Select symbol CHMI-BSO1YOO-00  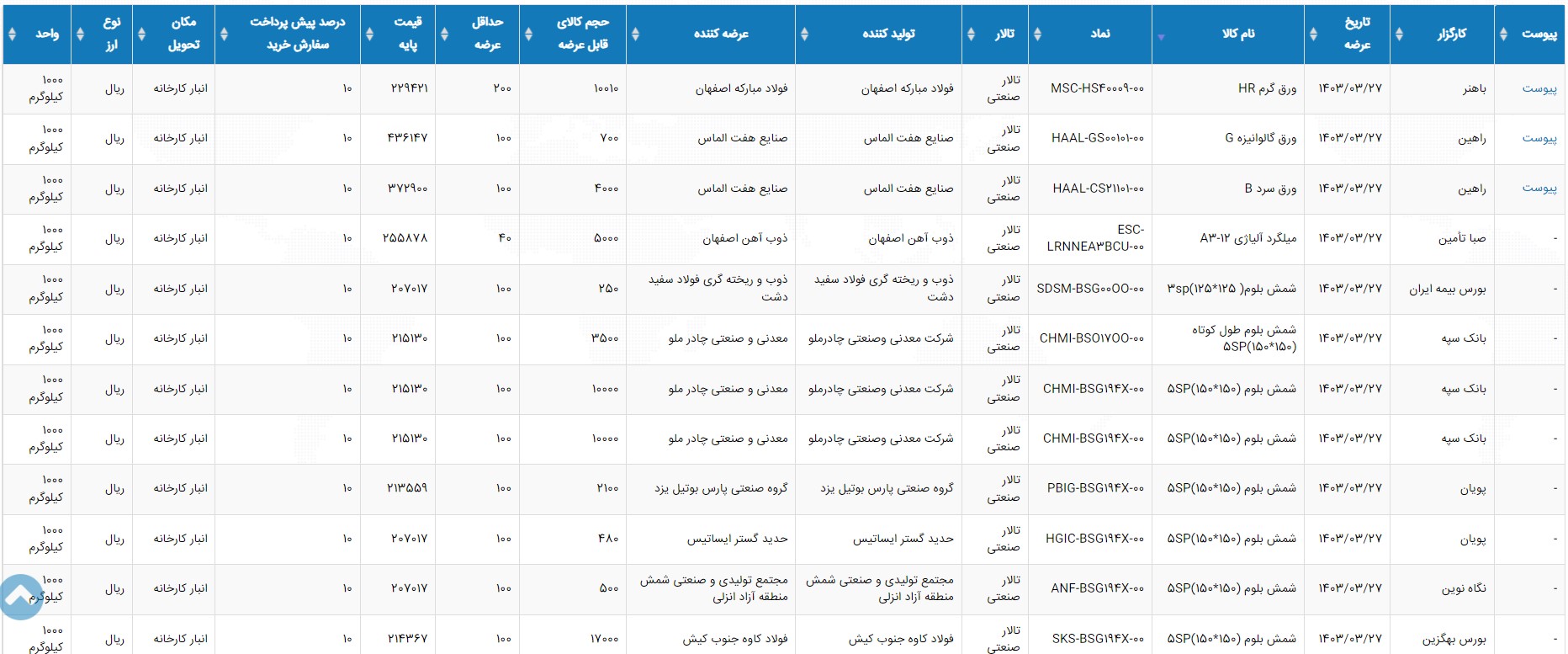[x=1092, y=338]
